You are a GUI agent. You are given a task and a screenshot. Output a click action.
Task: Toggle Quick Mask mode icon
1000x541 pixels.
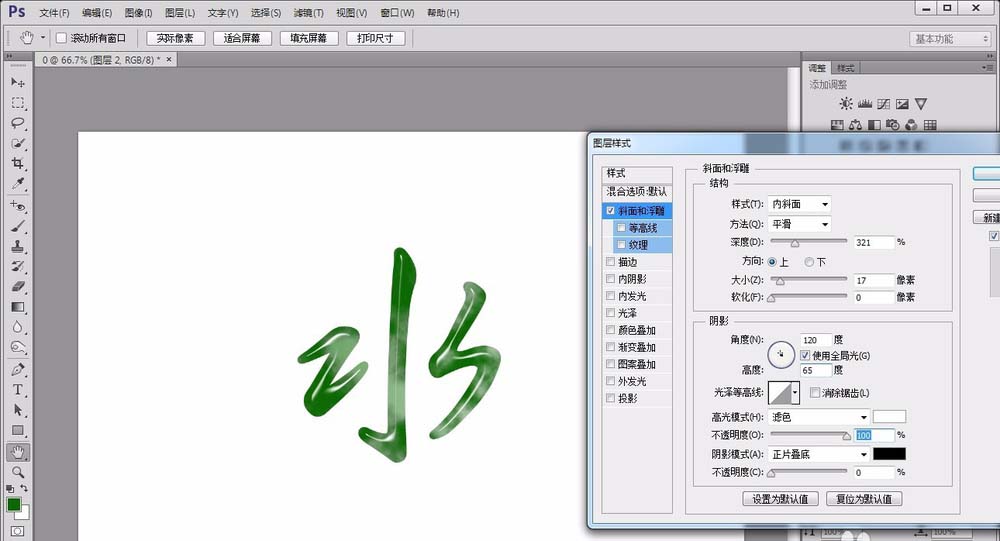(x=18, y=531)
